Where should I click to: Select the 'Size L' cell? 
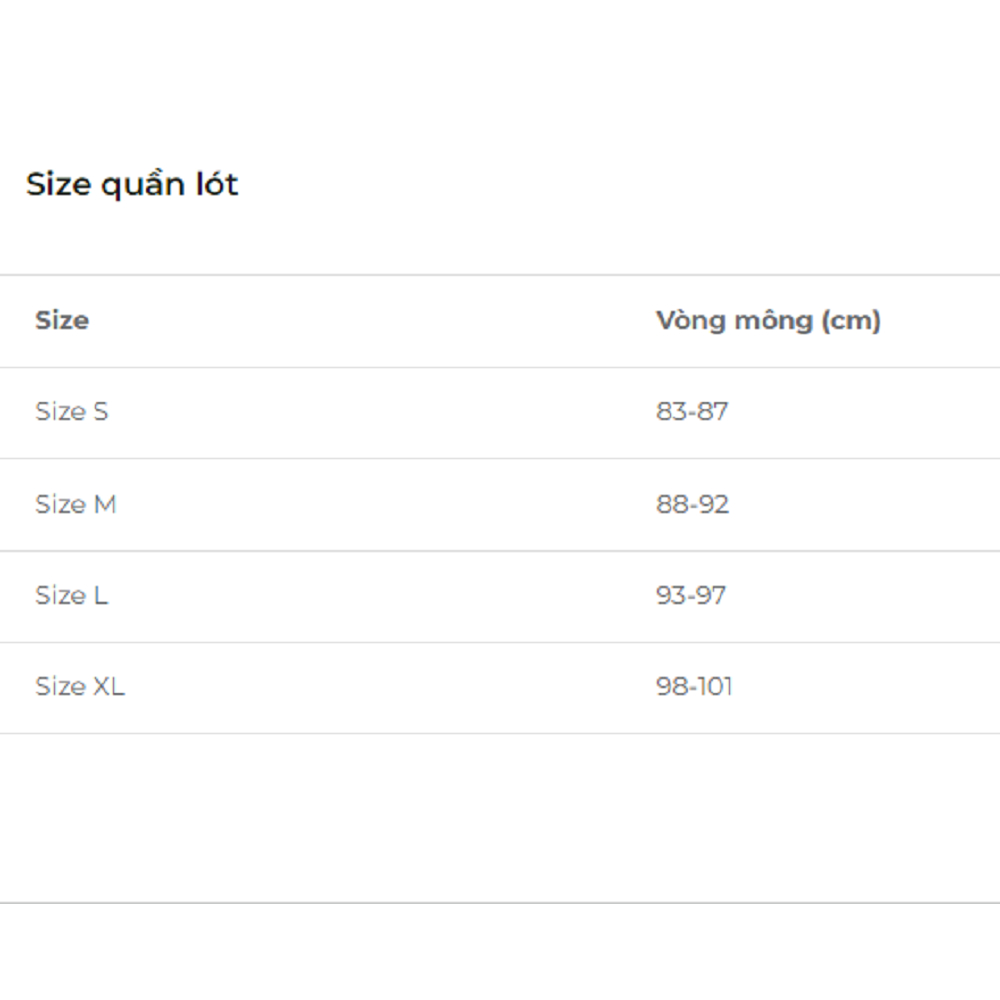coord(72,596)
